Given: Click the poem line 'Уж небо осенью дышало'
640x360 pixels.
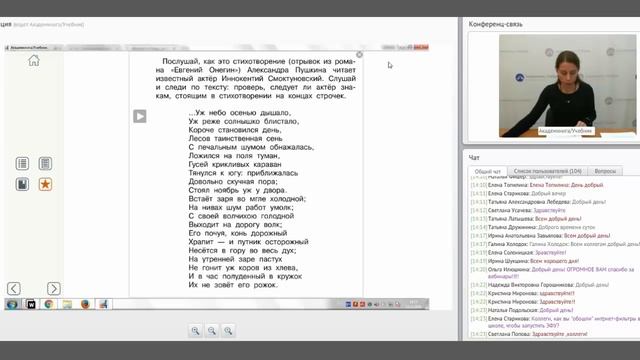Looking at the screenshot, I should 240,113.
